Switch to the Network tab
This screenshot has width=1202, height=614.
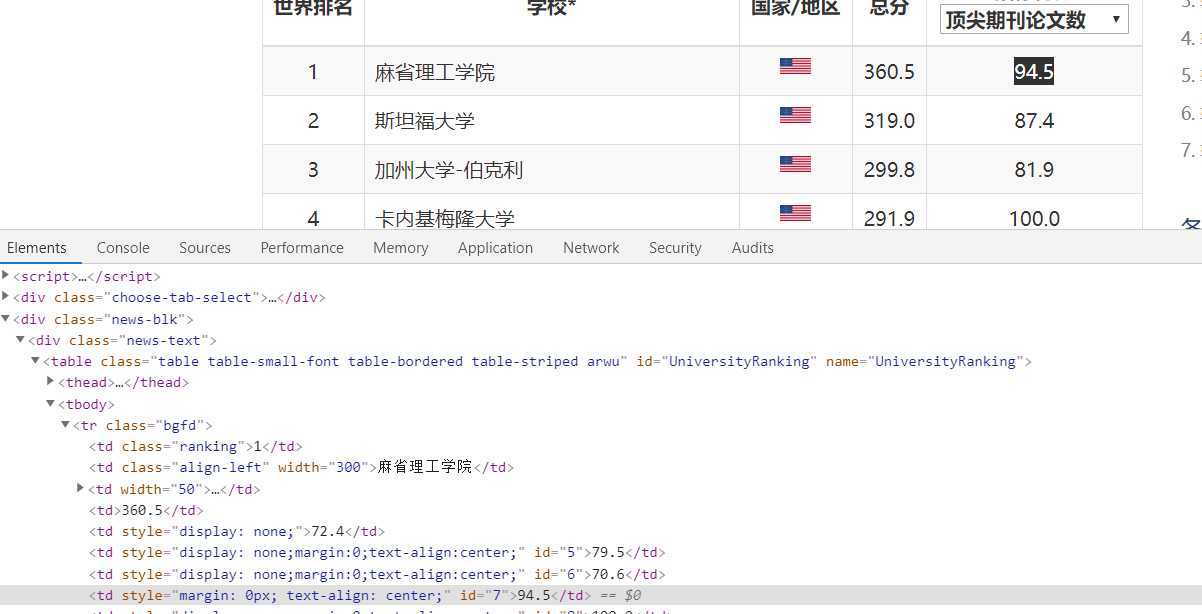pyautogui.click(x=591, y=248)
